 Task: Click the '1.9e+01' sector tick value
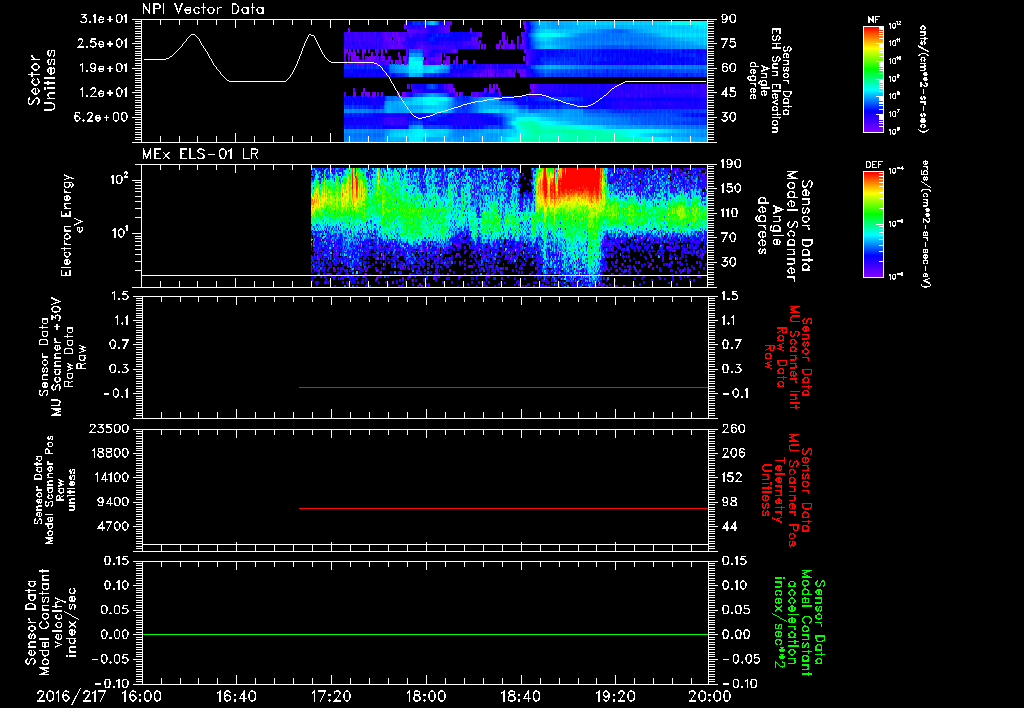104,68
